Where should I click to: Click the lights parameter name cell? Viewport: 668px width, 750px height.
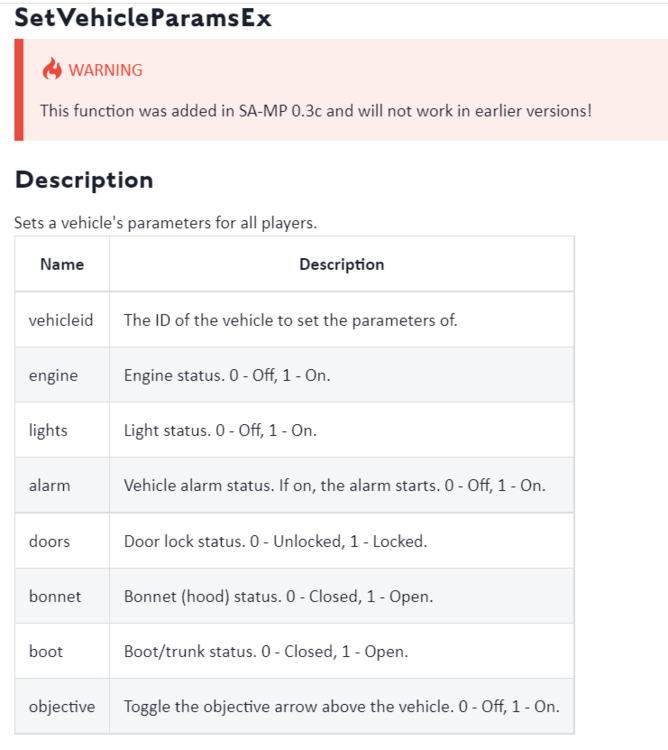point(62,430)
